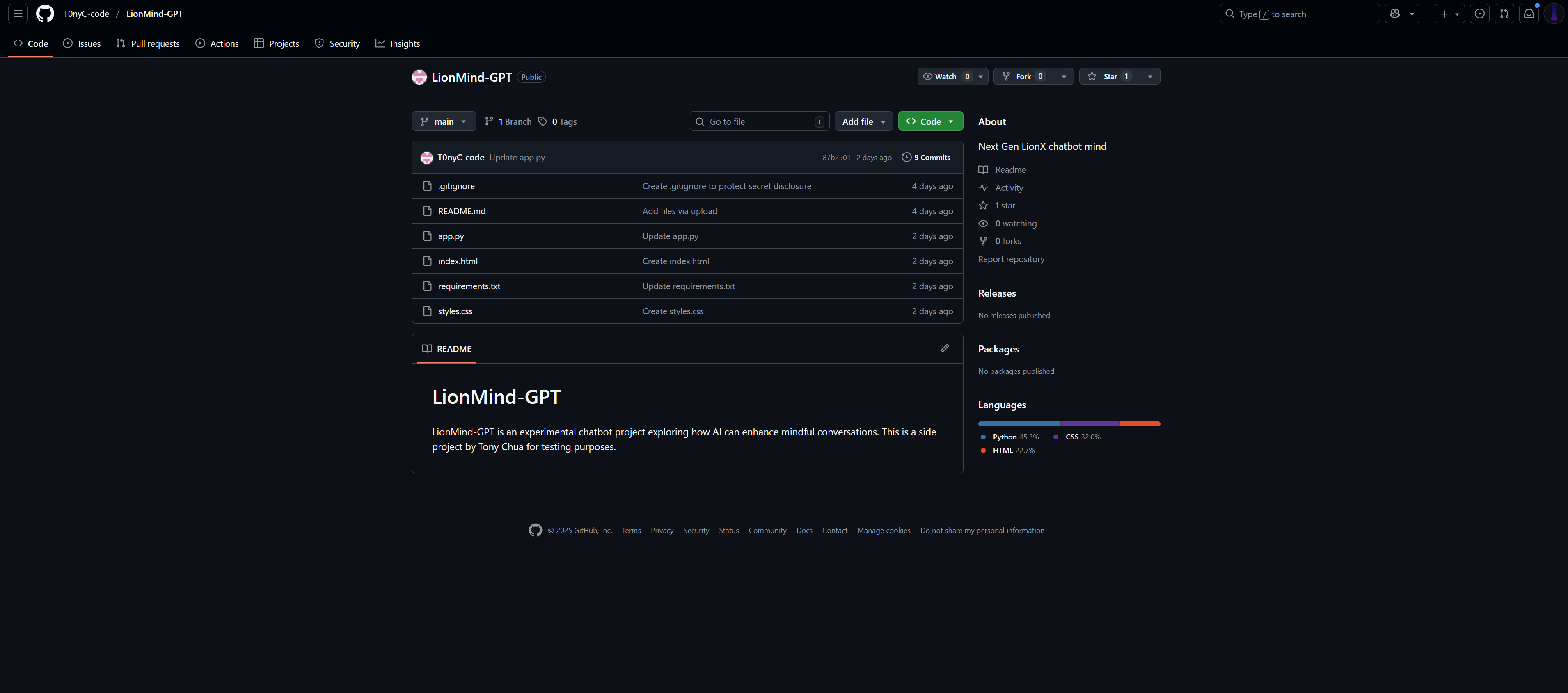
Task: Open the Add file dropdown
Action: [x=863, y=121]
